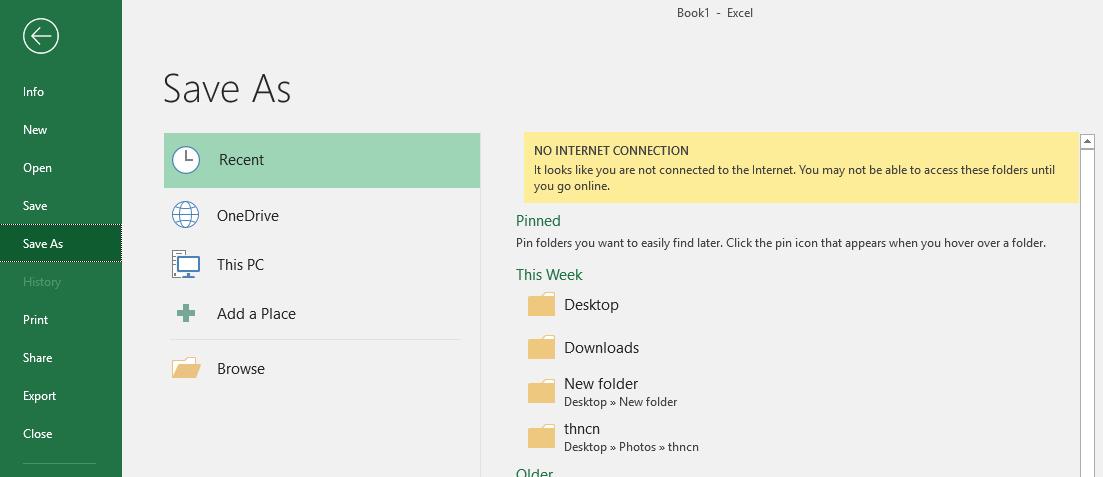The width and height of the screenshot is (1103, 477).
Task: Pick the Downloads folder name
Action: click(601, 348)
